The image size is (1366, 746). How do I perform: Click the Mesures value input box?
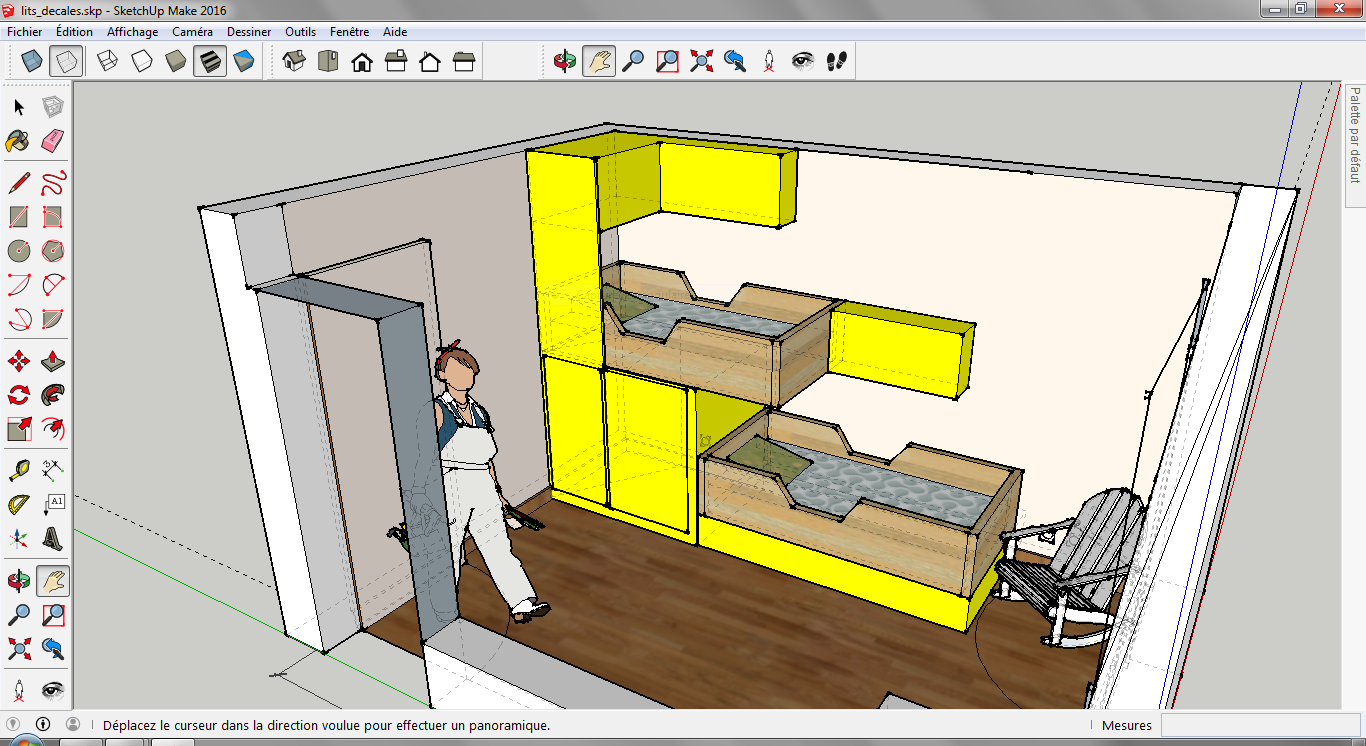click(1260, 725)
